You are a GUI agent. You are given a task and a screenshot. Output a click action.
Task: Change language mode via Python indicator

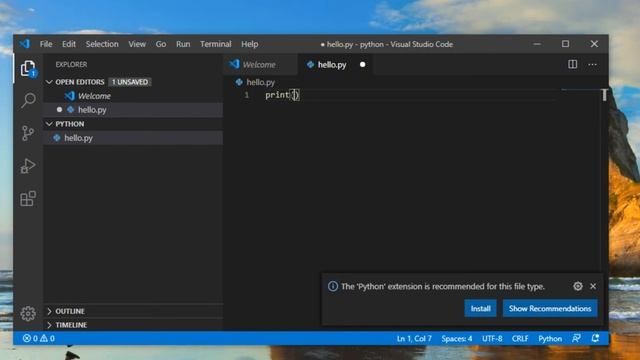[x=550, y=338]
